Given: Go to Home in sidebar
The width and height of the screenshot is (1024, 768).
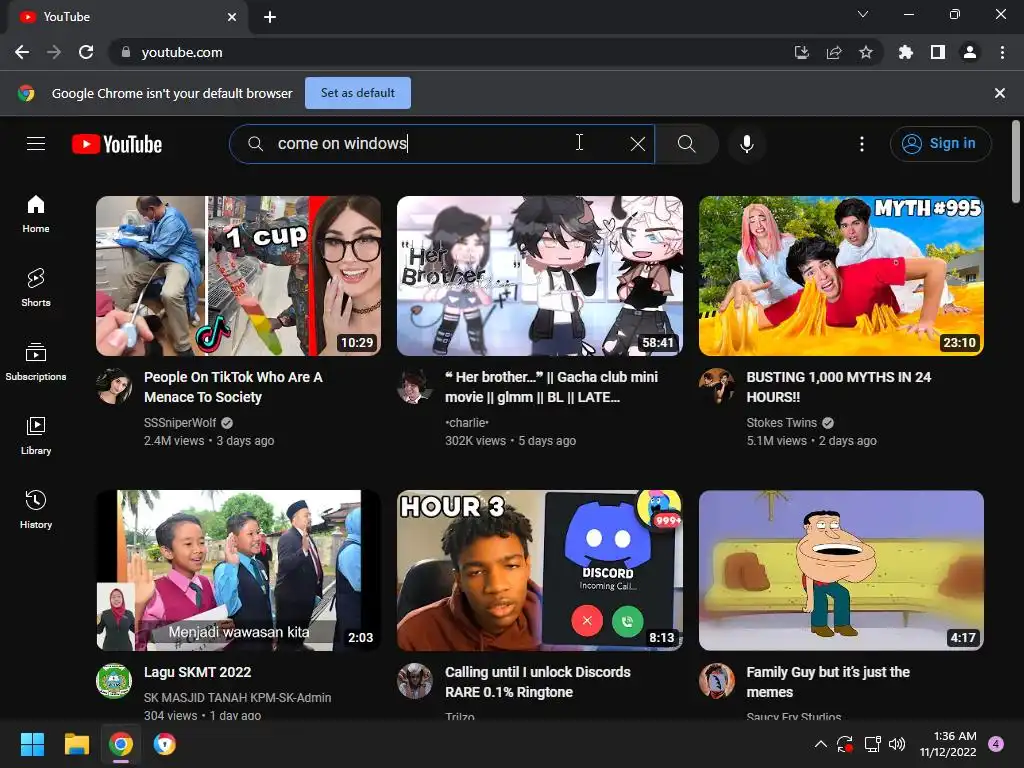Looking at the screenshot, I should click(36, 214).
